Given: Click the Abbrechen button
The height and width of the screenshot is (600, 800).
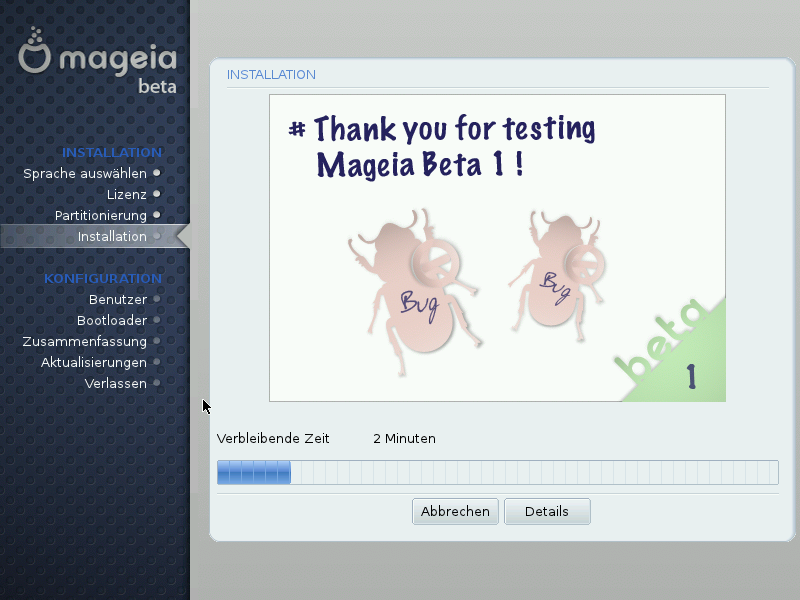Looking at the screenshot, I should (x=455, y=511).
